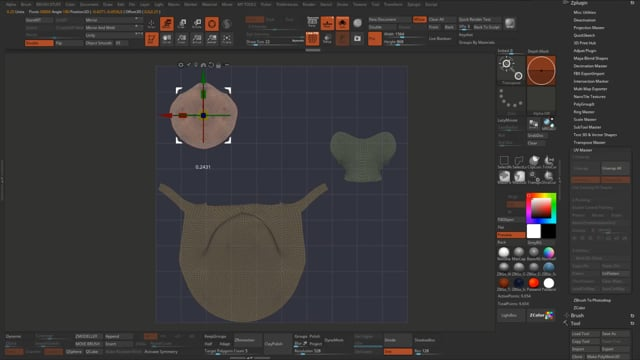Expand Decimation Master in Zplugin
Image resolution: width=640 pixels, height=360 pixels.
[590, 66]
